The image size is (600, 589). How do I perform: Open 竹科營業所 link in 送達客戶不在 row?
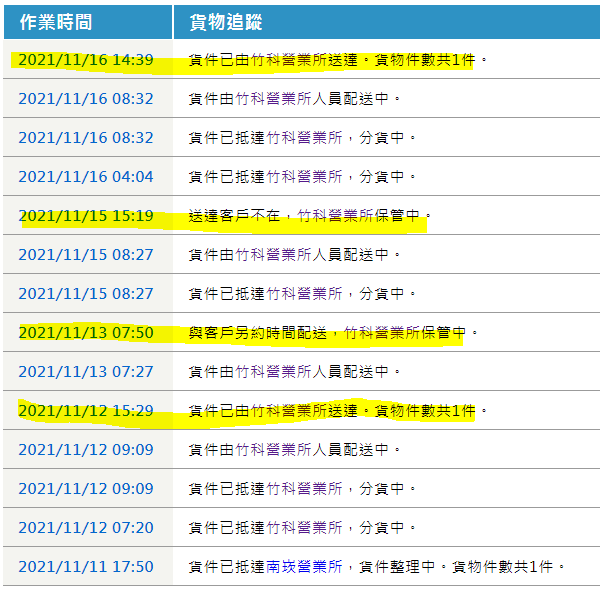(x=336, y=216)
